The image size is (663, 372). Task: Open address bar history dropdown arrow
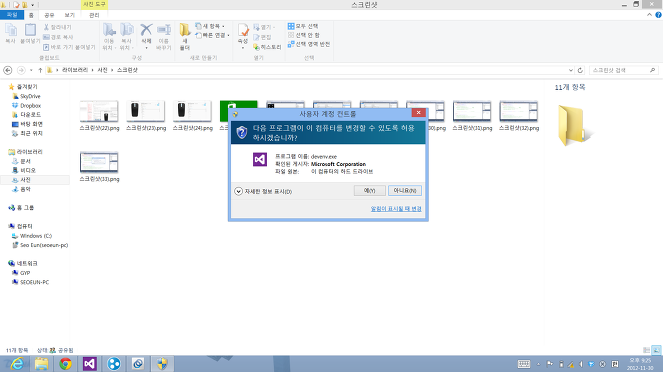point(571,70)
